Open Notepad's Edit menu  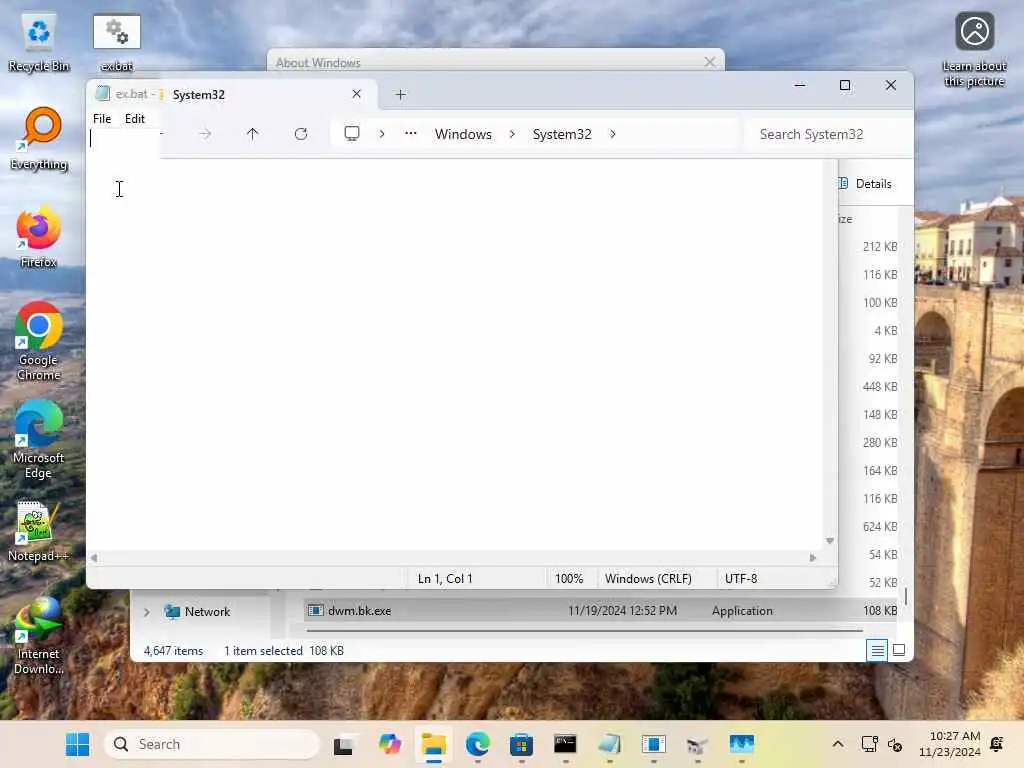pyautogui.click(x=135, y=119)
